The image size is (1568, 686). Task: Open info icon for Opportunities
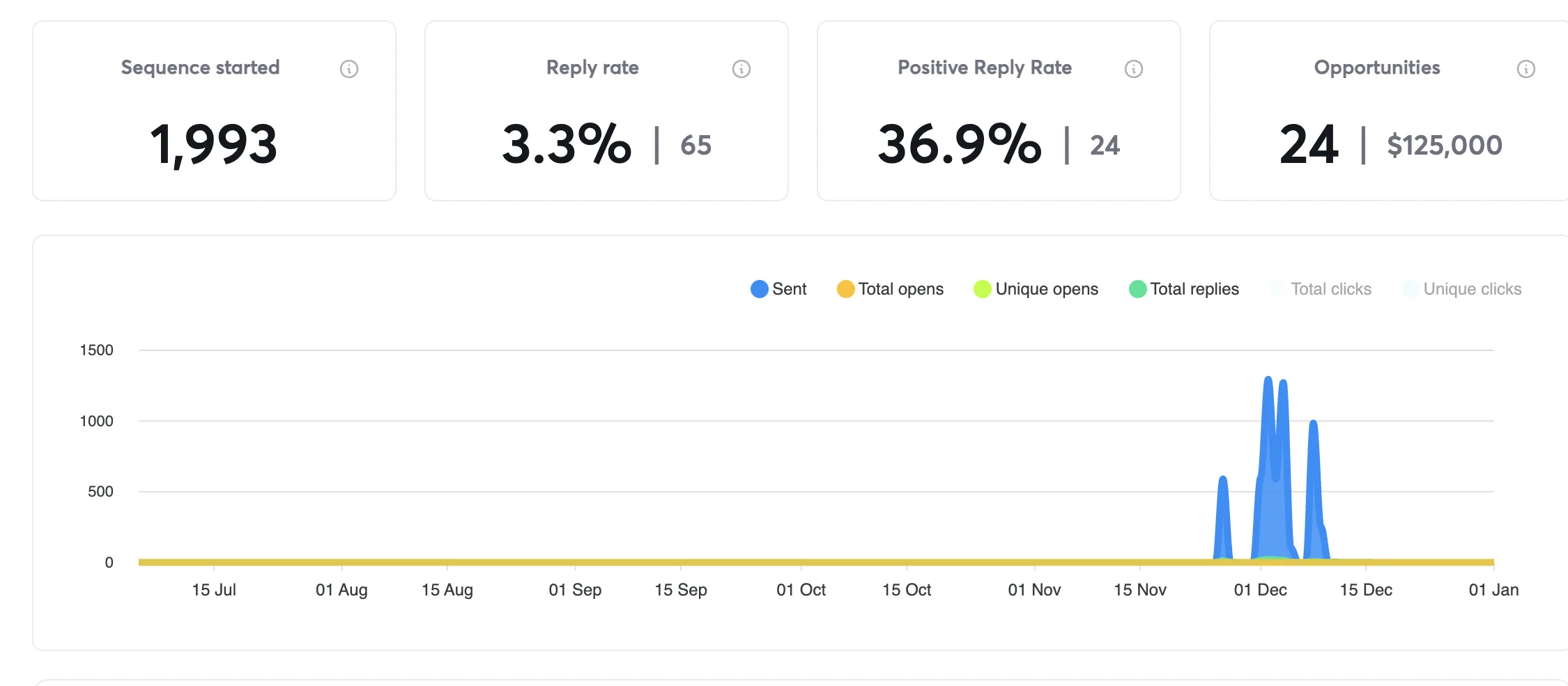pos(1526,69)
